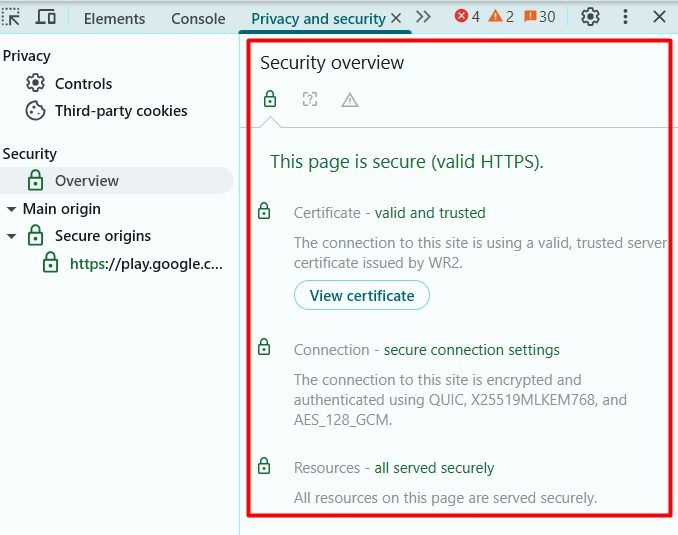The height and width of the screenshot is (535, 678).
Task: Open the 2 warnings counter
Action: coord(501,16)
